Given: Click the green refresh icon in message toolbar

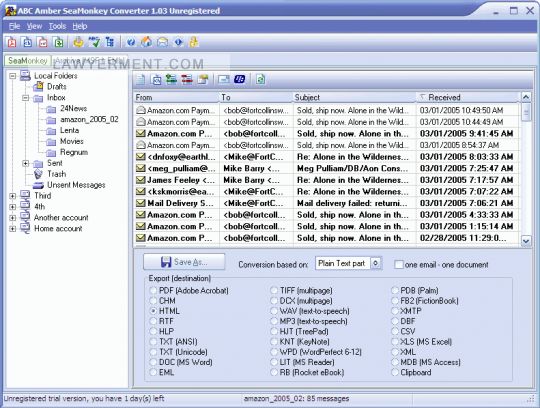Looking at the screenshot, I should point(261,80).
